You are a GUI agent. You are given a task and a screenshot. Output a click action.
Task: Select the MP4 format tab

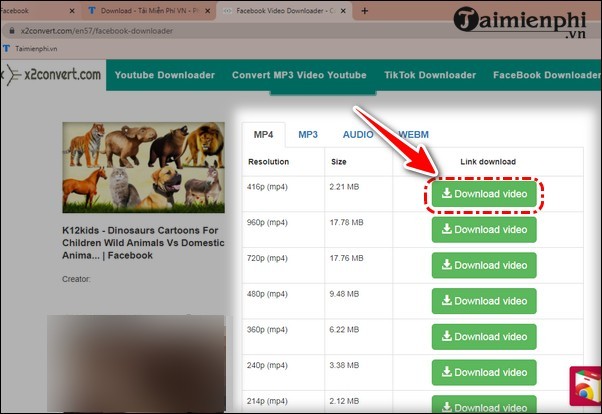(x=263, y=135)
